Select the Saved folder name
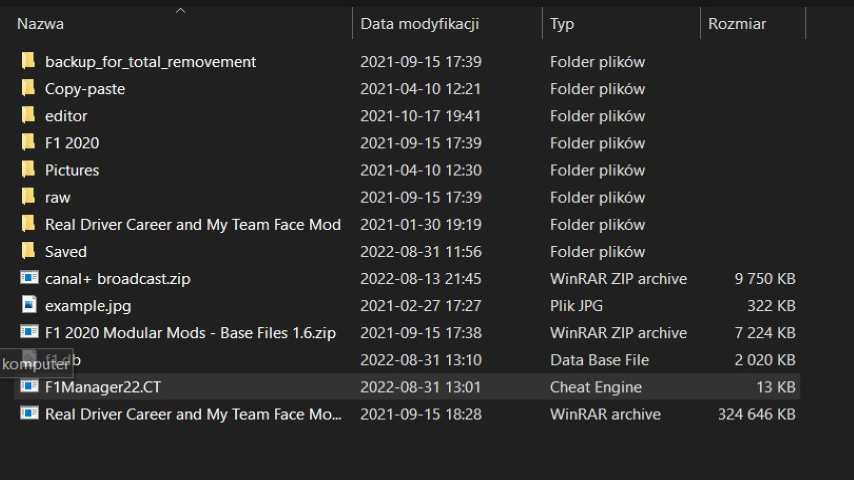854x480 pixels. [x=66, y=251]
